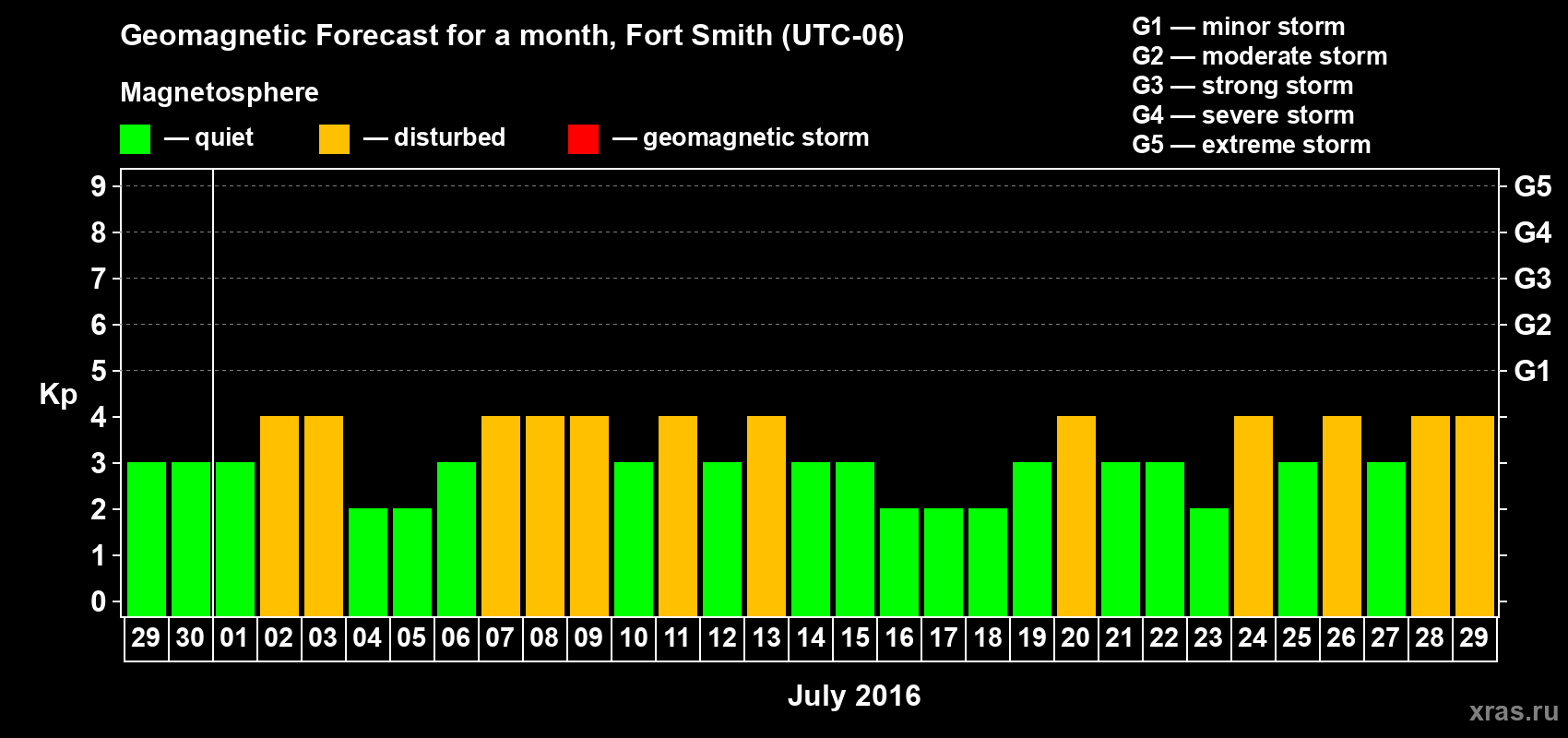The width and height of the screenshot is (1568, 738).
Task: Click the chart title mentioning Fort Smith
Action: click(512, 35)
